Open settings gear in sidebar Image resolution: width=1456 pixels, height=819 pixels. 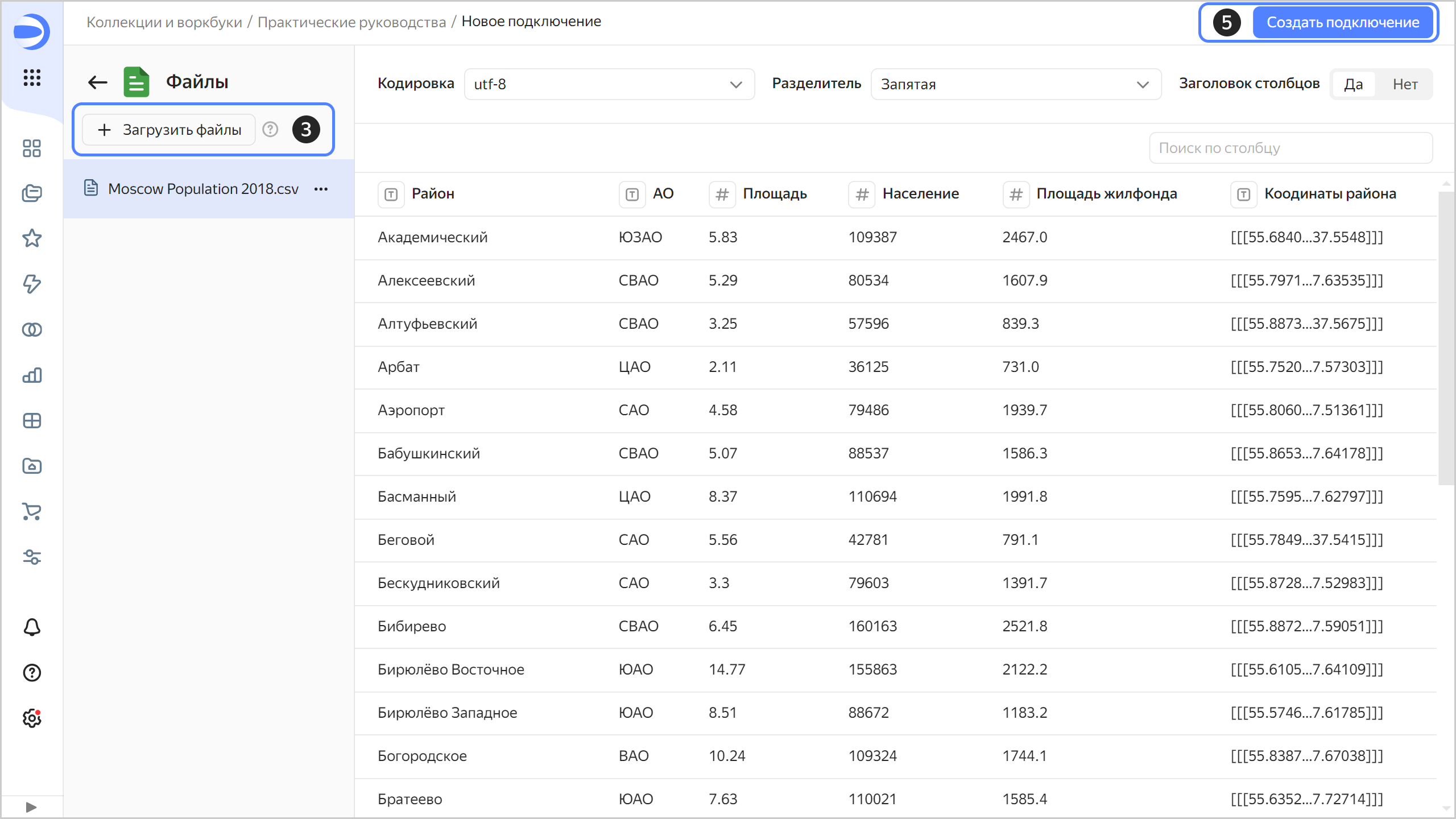[x=32, y=718]
